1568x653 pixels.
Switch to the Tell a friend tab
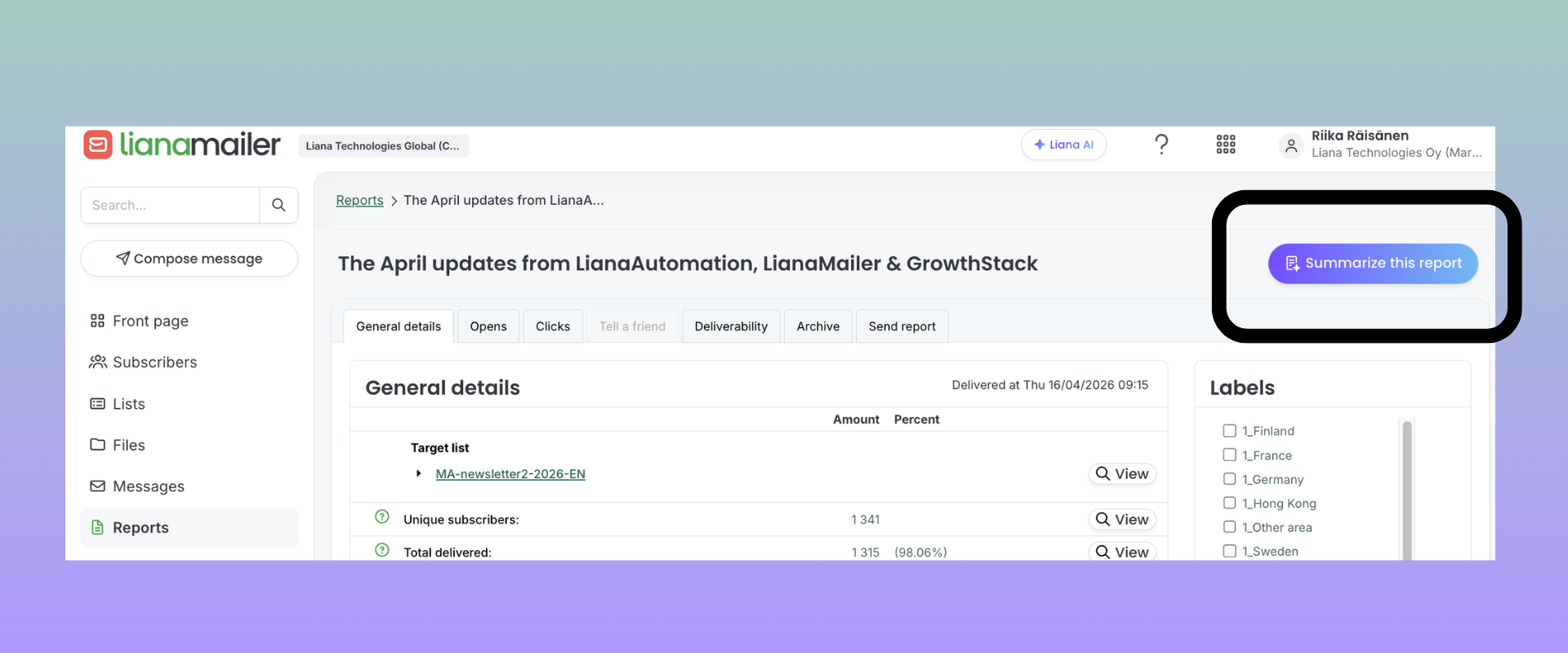click(x=632, y=326)
